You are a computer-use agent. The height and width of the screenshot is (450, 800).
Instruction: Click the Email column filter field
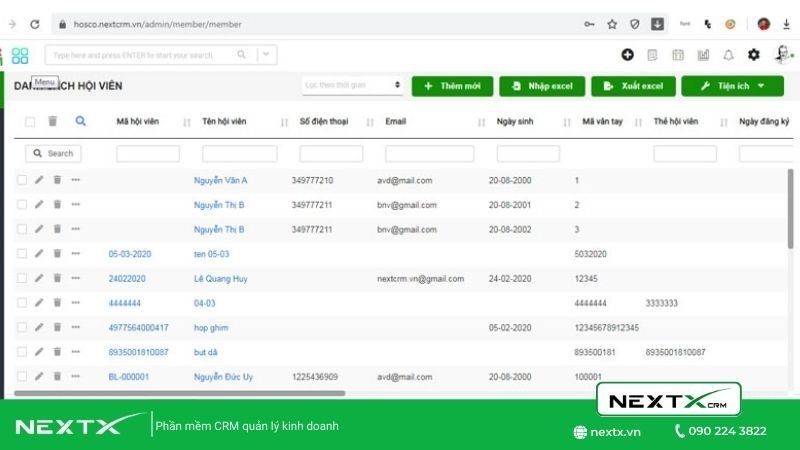click(429, 154)
